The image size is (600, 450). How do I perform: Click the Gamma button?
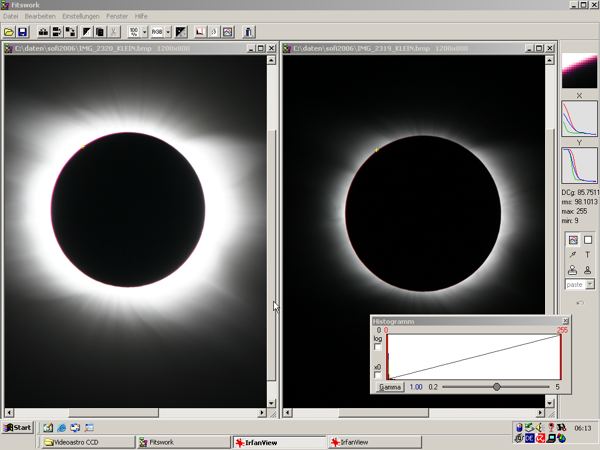[x=390, y=387]
